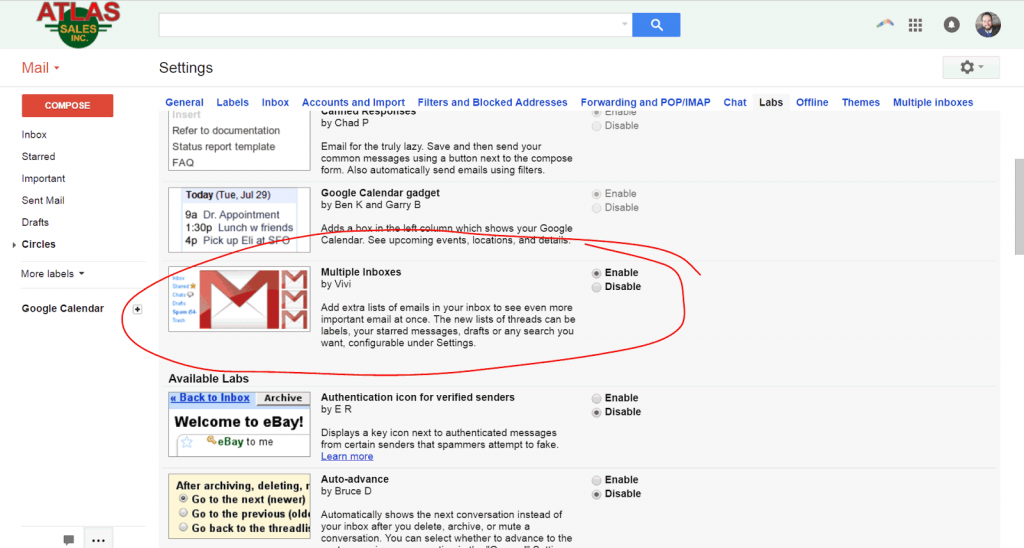Click the Learn more link

(347, 457)
